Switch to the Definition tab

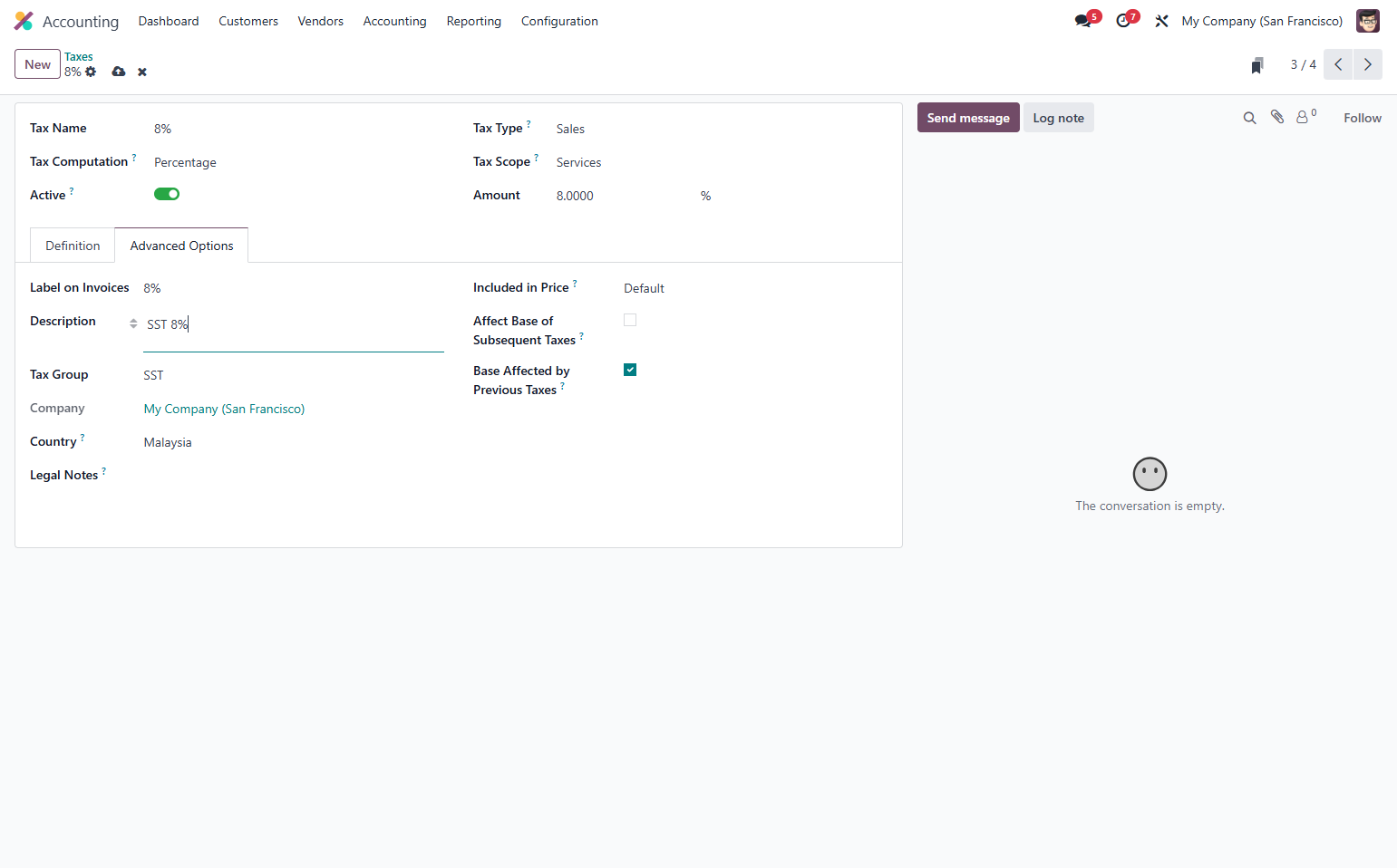pyautogui.click(x=73, y=246)
